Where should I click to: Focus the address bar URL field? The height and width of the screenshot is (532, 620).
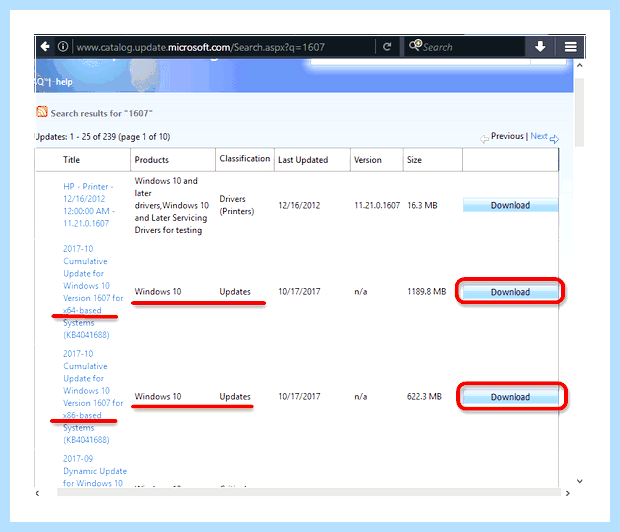click(223, 47)
